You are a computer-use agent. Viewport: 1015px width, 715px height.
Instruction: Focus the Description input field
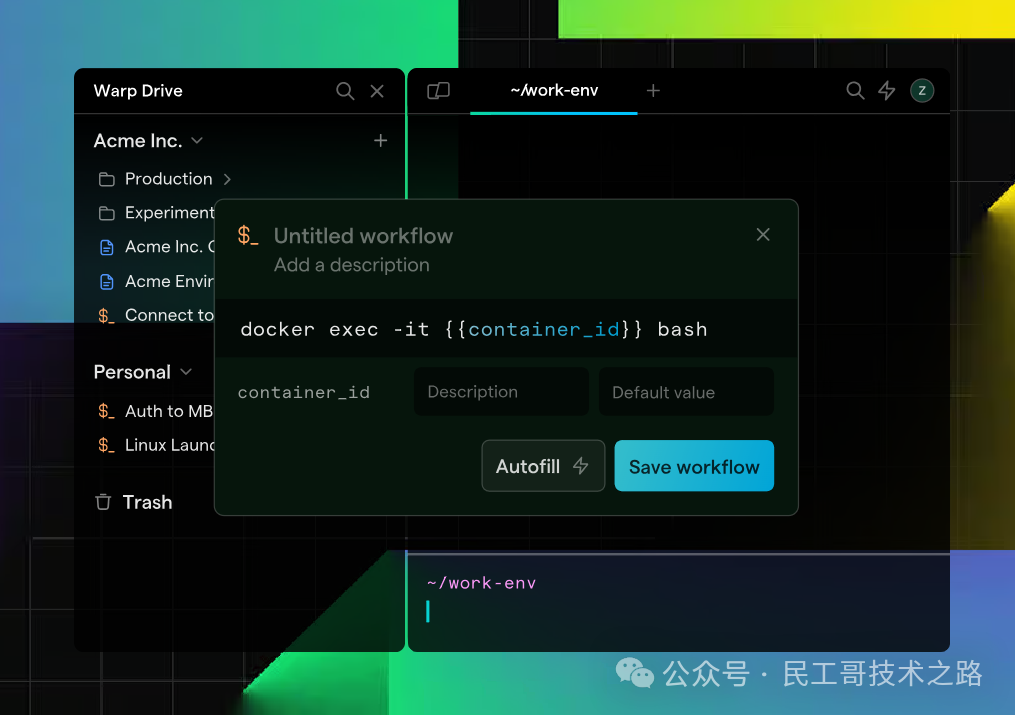502,392
